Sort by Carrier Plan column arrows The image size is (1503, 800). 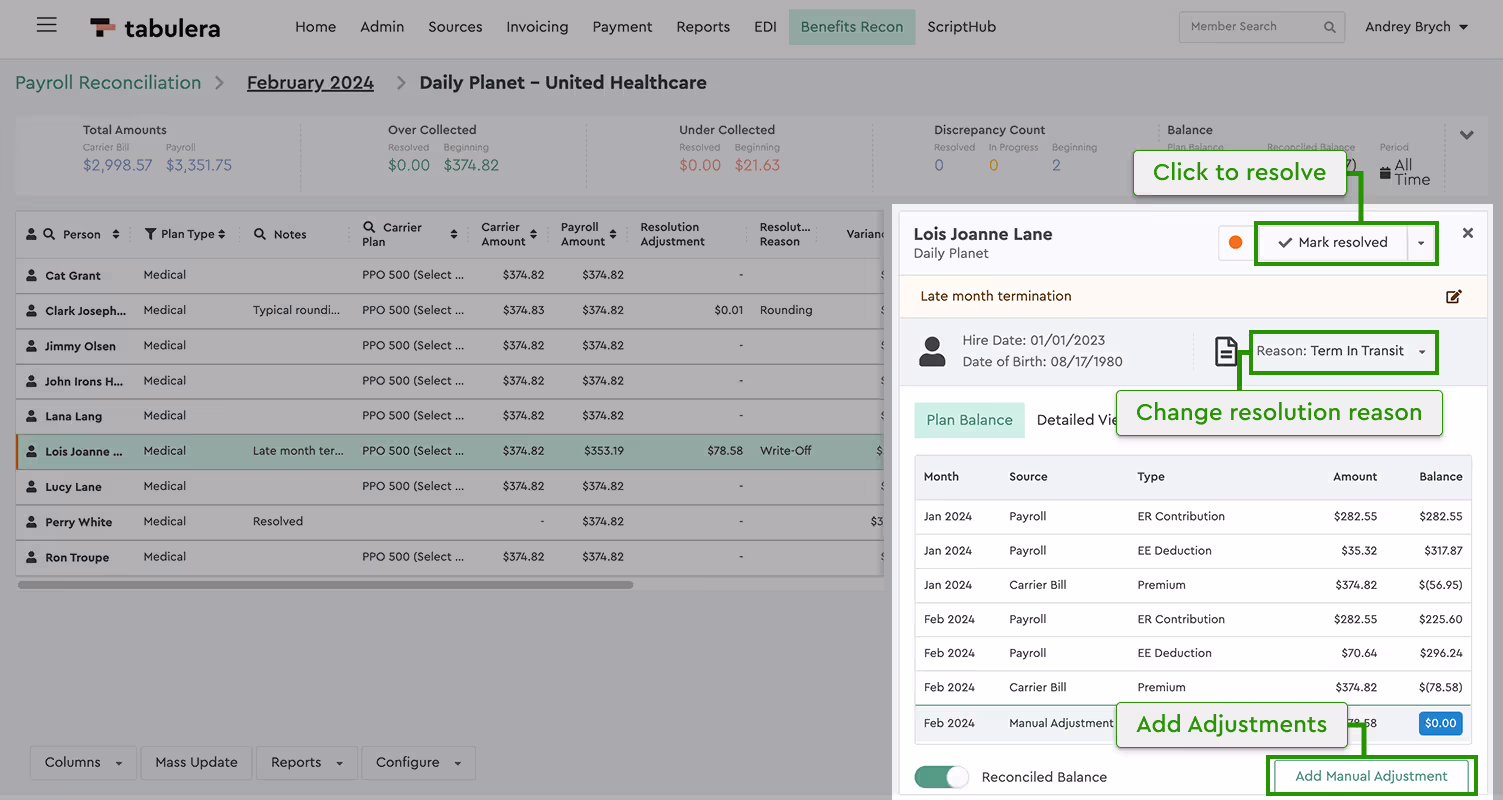[x=454, y=234]
